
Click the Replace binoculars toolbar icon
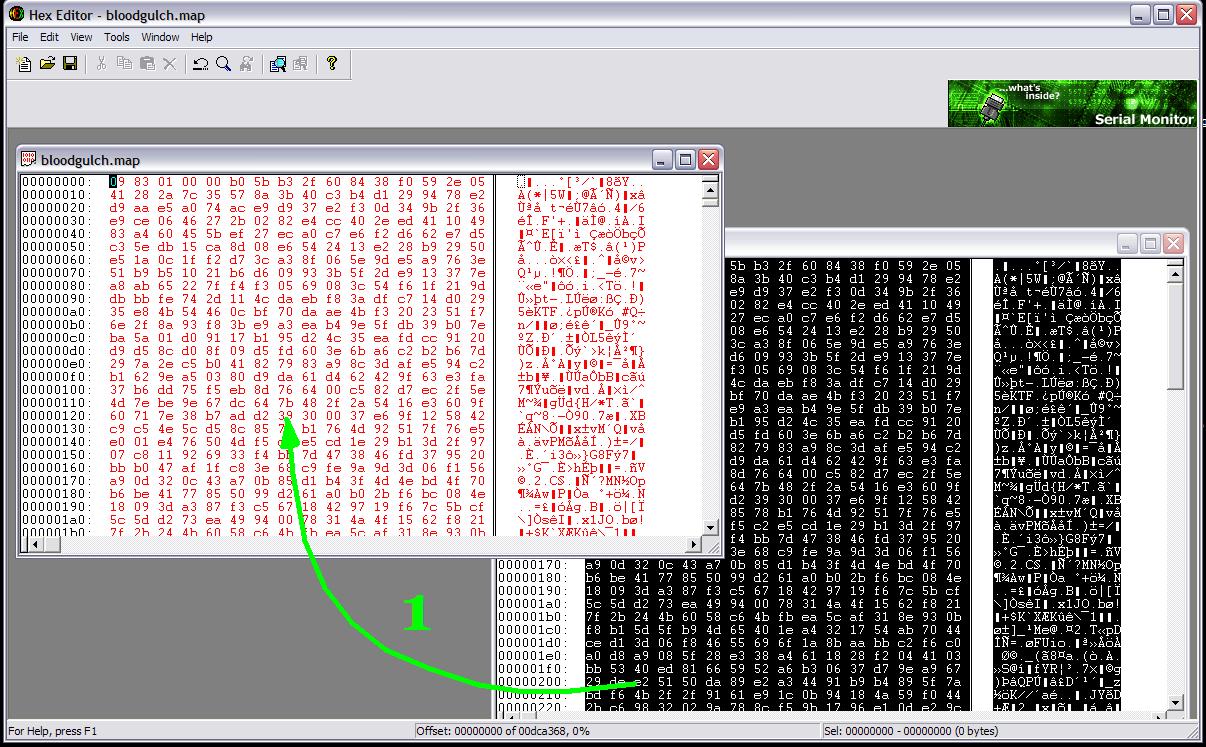click(x=246, y=64)
